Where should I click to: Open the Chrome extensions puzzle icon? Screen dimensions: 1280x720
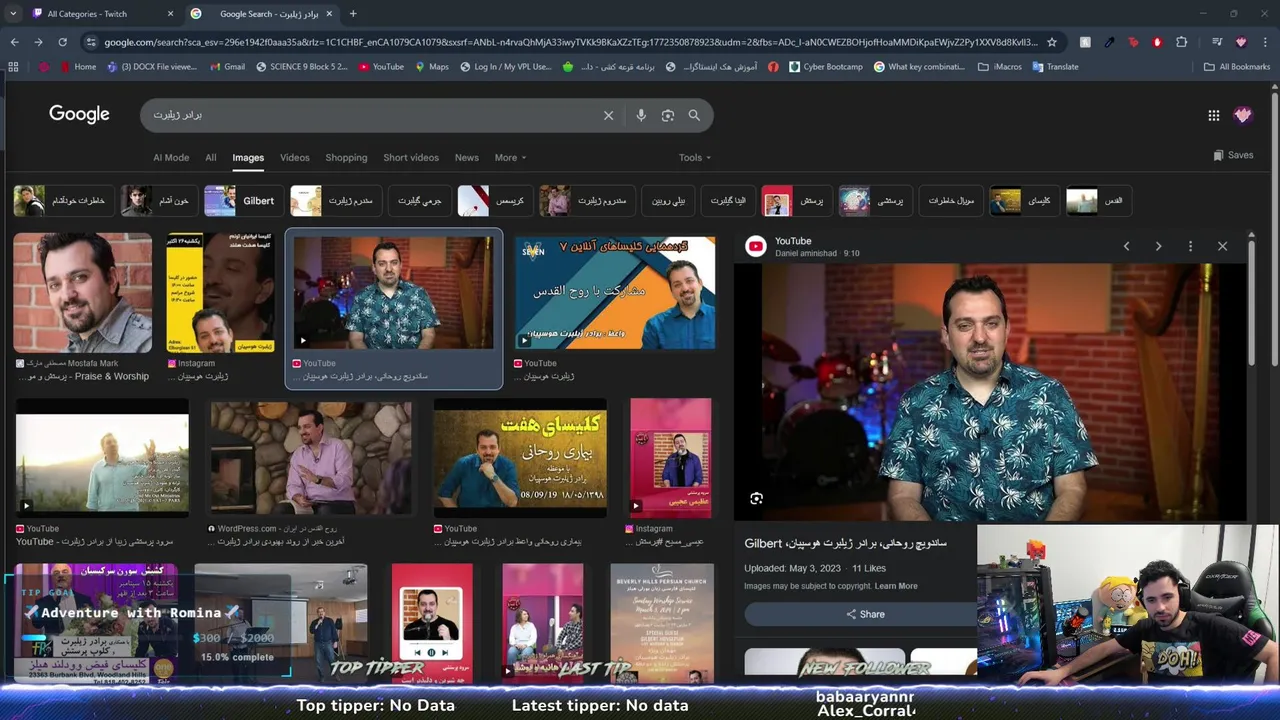(x=1181, y=42)
